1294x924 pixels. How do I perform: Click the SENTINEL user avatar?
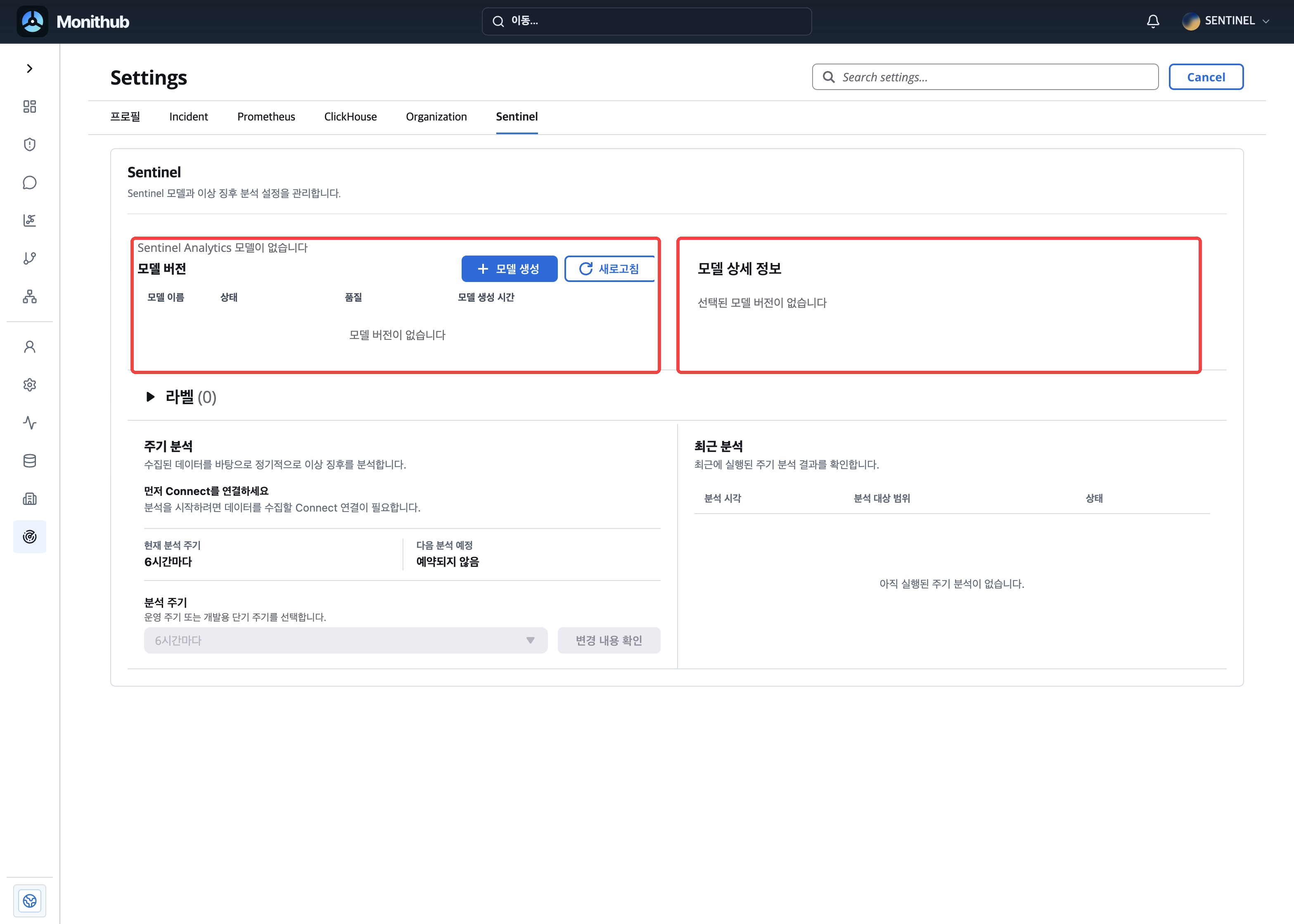1190,21
